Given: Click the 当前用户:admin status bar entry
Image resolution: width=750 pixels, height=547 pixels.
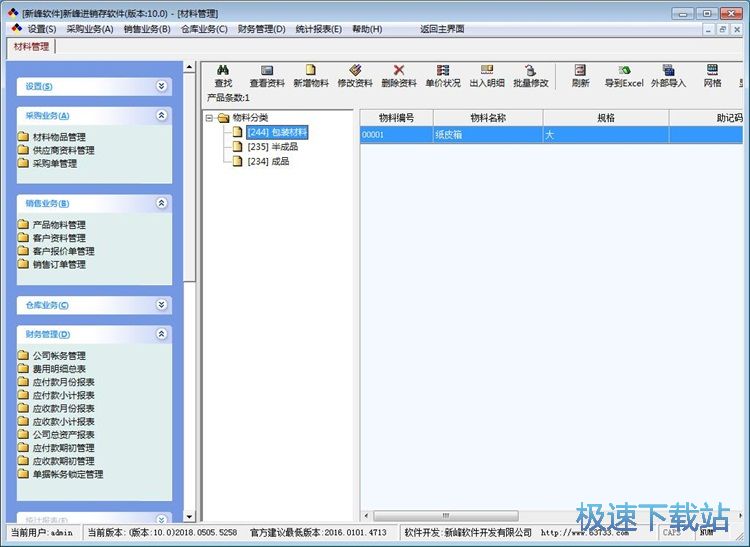Looking at the screenshot, I should coord(42,532).
